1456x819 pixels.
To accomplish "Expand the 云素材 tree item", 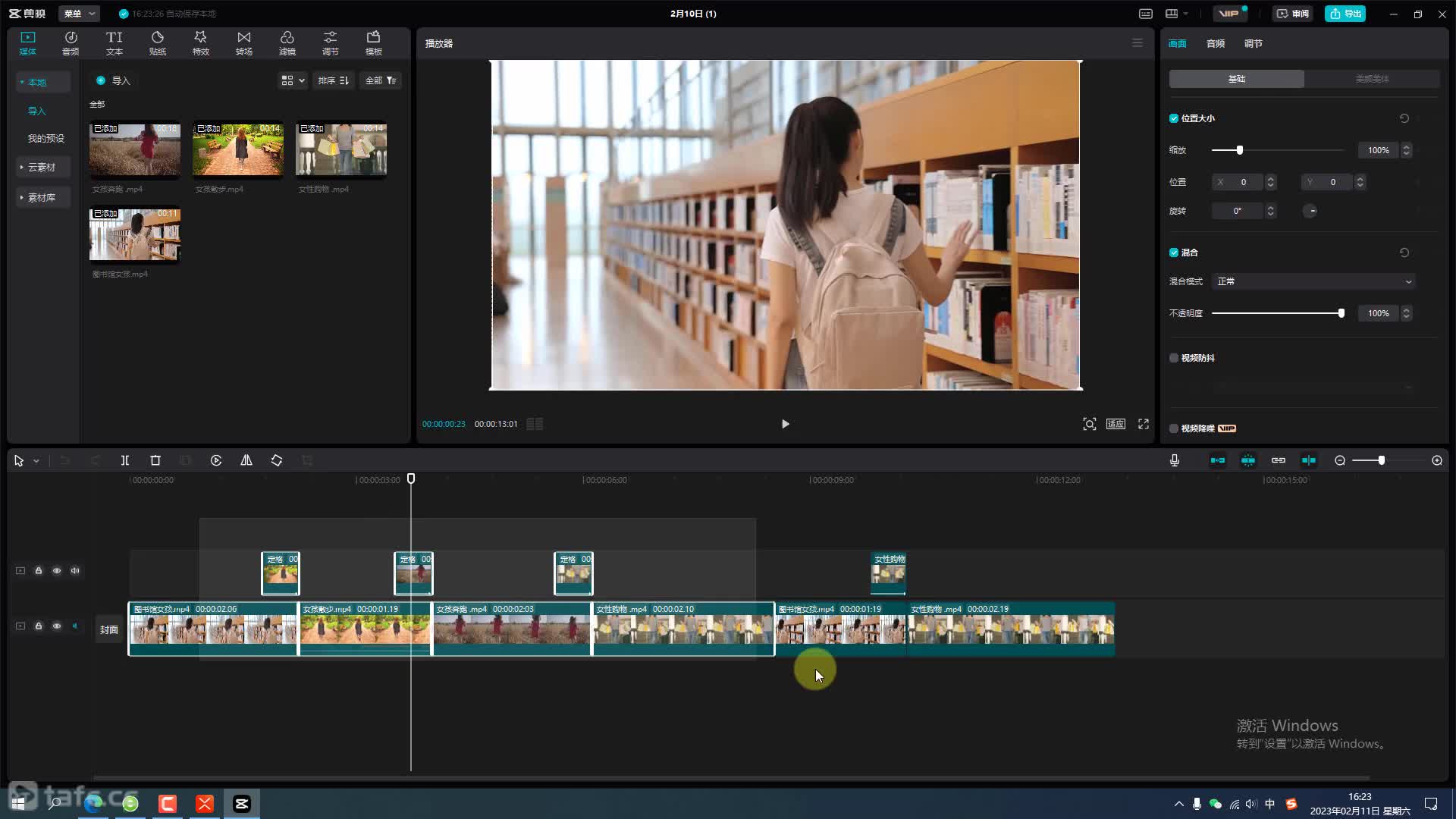I will click(42, 167).
